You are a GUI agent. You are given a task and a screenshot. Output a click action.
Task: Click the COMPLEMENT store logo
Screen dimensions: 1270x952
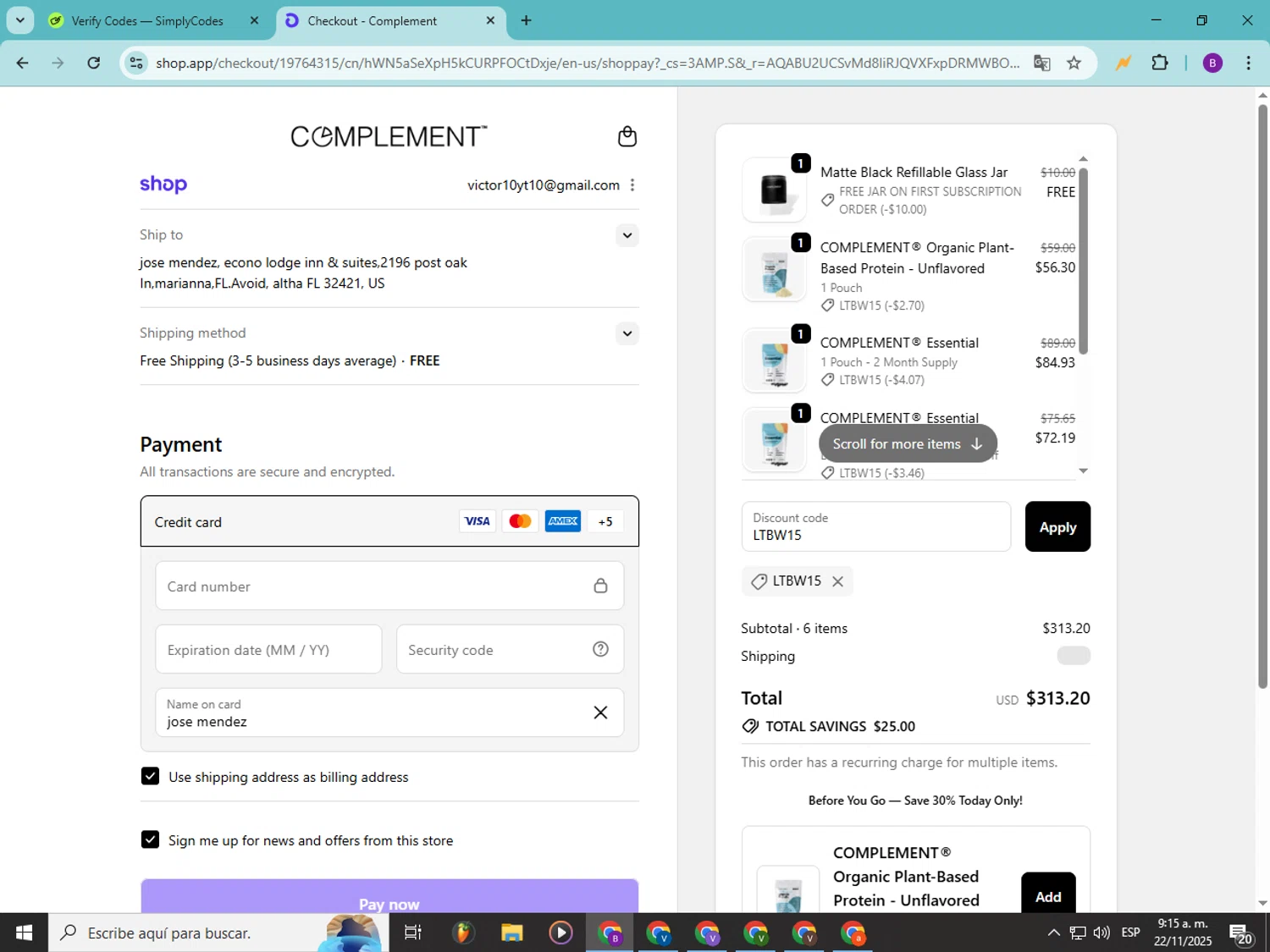[x=389, y=136]
